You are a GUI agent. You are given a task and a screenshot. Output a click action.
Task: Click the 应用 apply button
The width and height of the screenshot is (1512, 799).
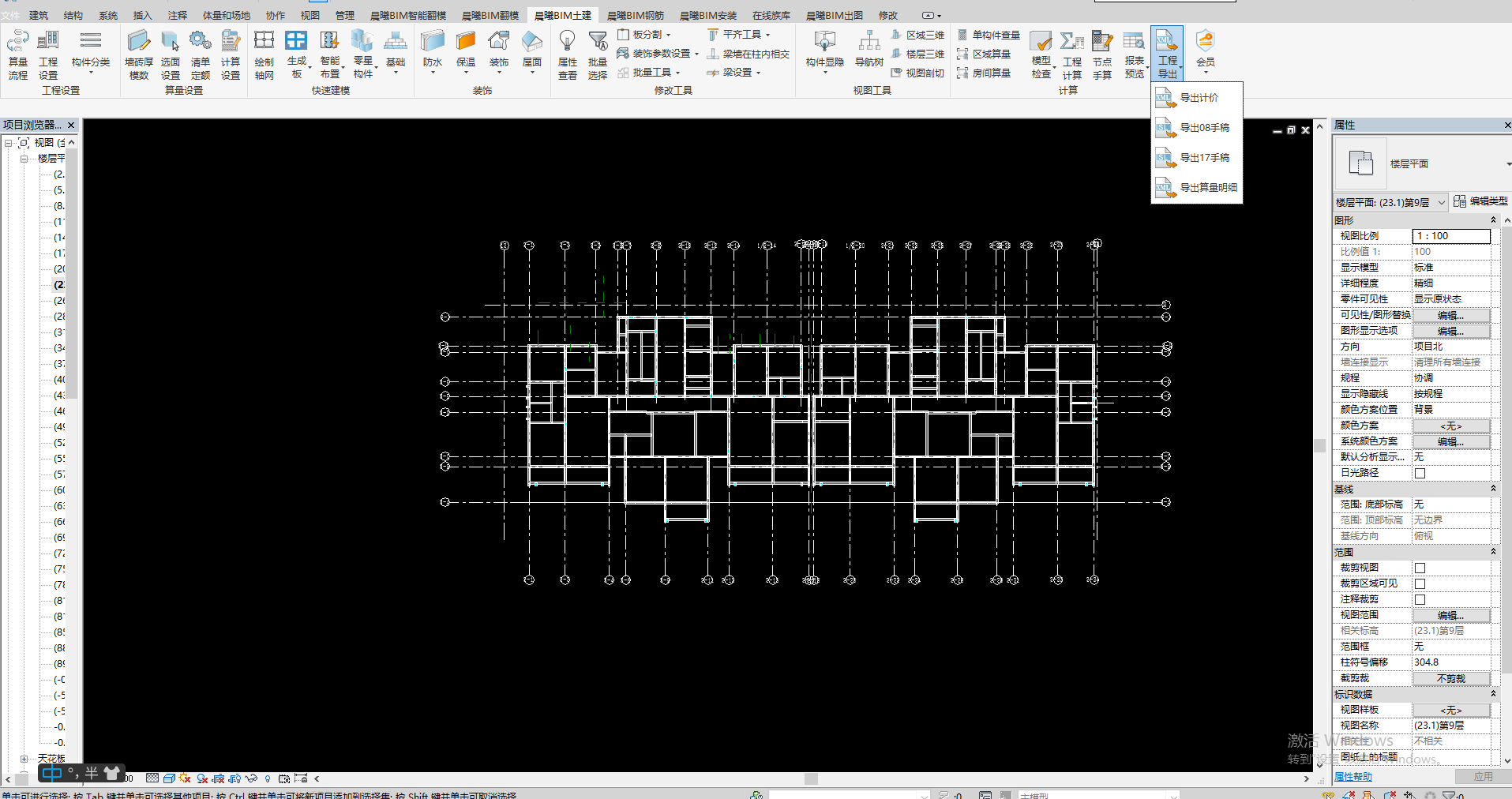coord(1483,777)
